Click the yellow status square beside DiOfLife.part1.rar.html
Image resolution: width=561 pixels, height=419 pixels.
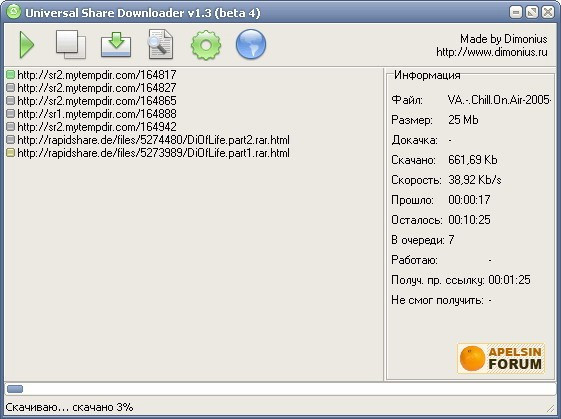point(10,153)
